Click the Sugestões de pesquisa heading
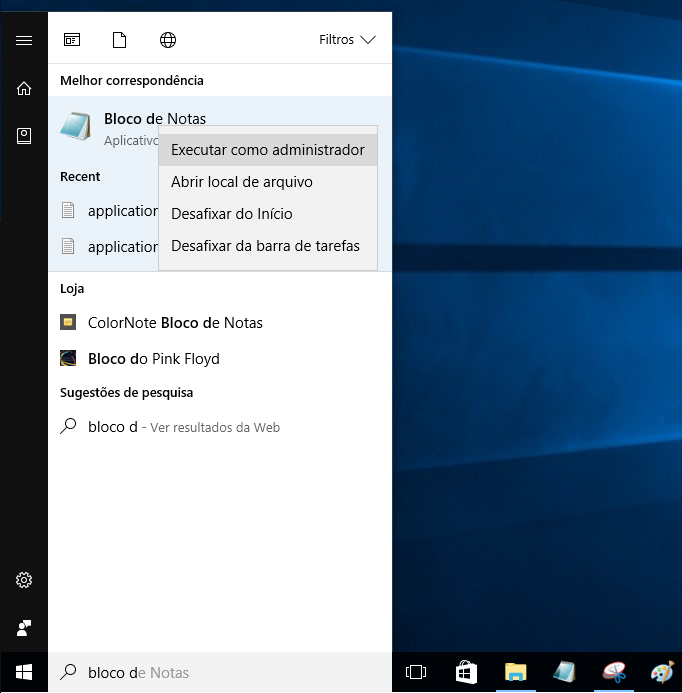 [126, 392]
